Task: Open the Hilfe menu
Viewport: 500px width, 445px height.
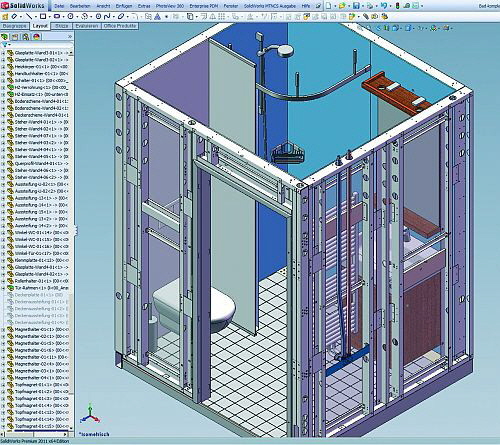Action: (x=306, y=6)
